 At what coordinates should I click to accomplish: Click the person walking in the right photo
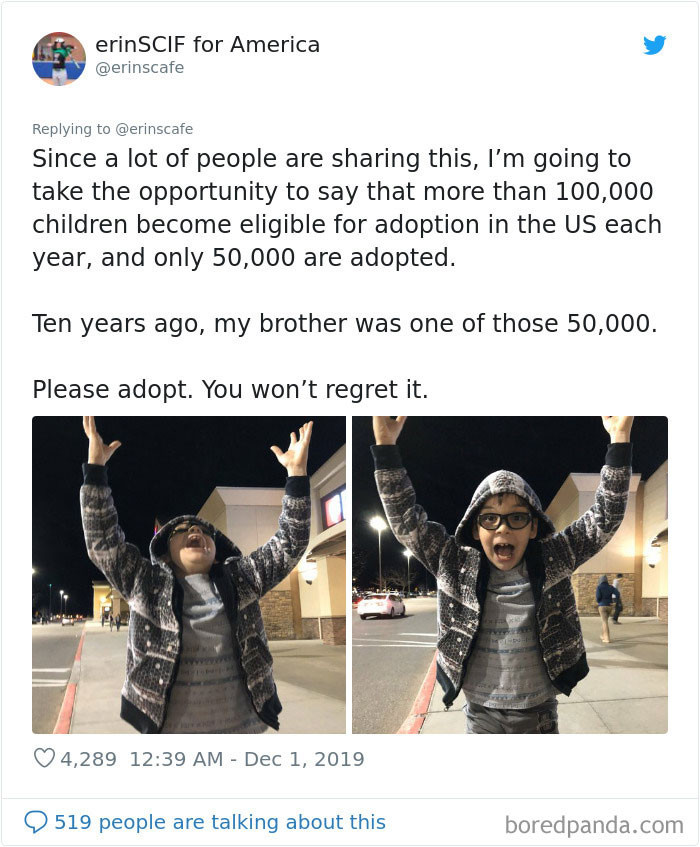(607, 604)
